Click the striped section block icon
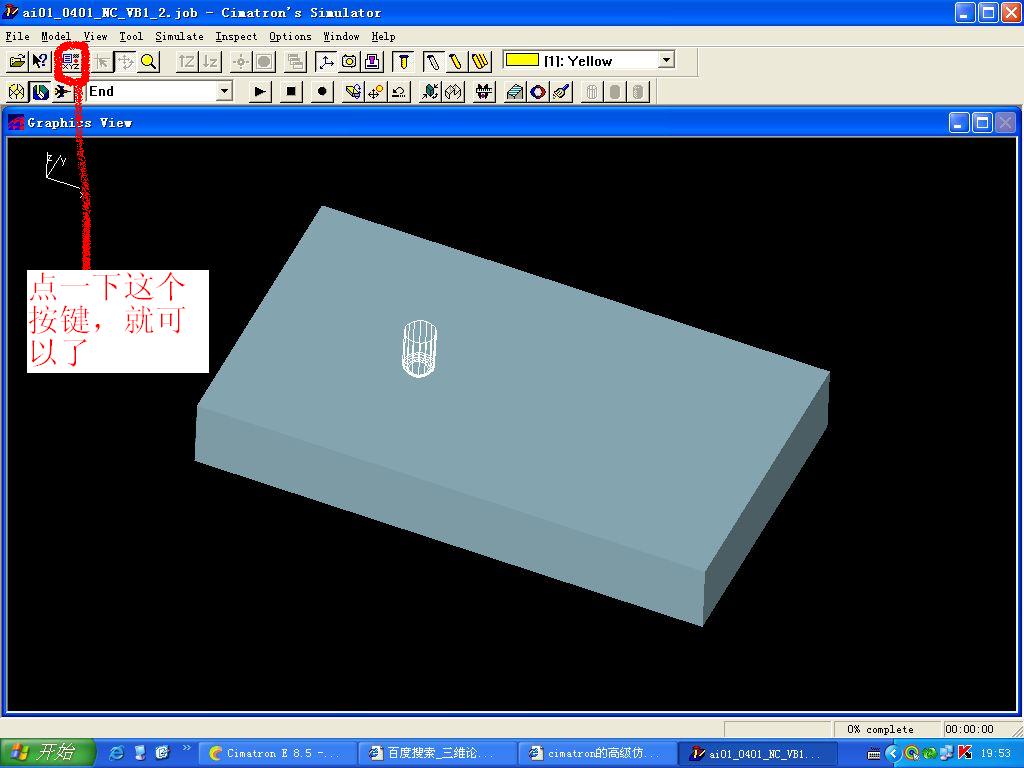Viewport: 1024px width, 768px height. (x=515, y=91)
